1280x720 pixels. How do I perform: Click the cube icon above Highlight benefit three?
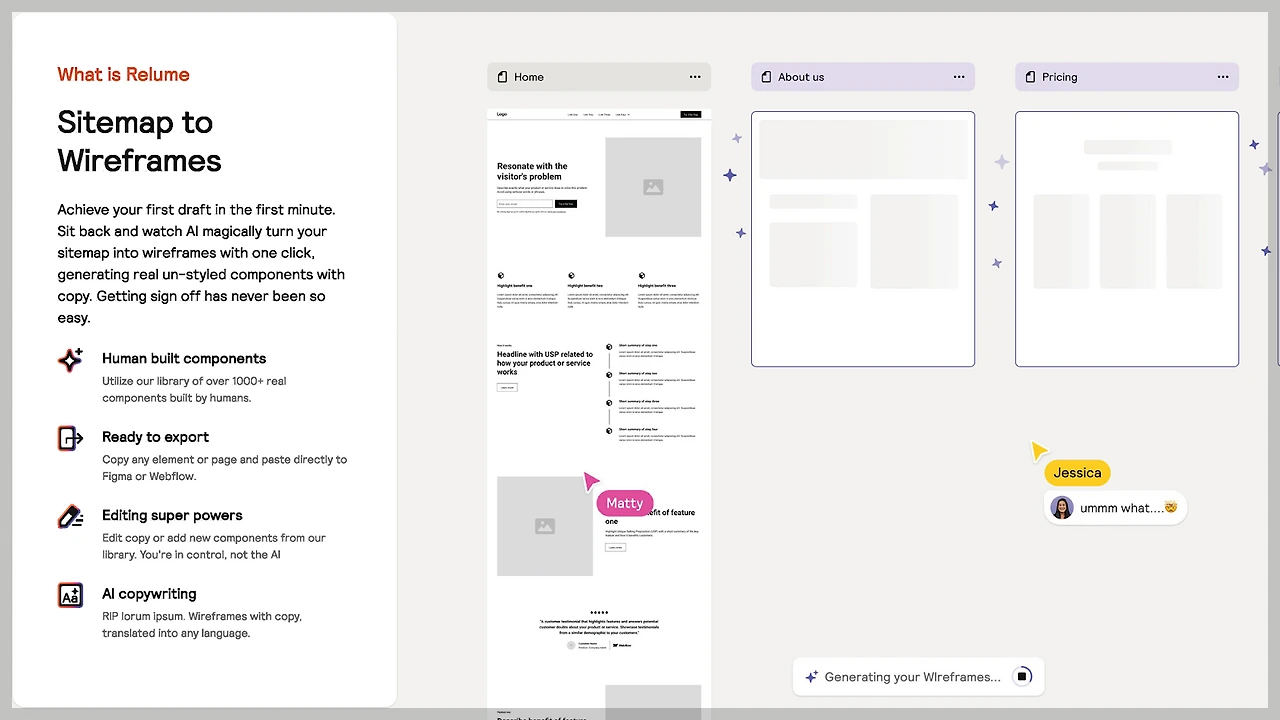click(x=642, y=275)
